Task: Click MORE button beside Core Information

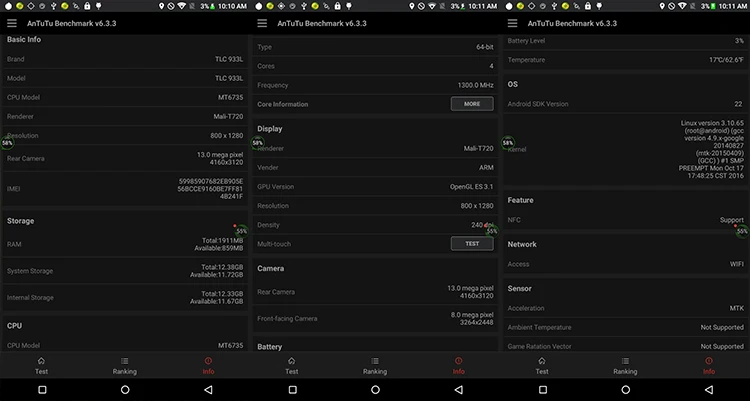Action: click(472, 104)
